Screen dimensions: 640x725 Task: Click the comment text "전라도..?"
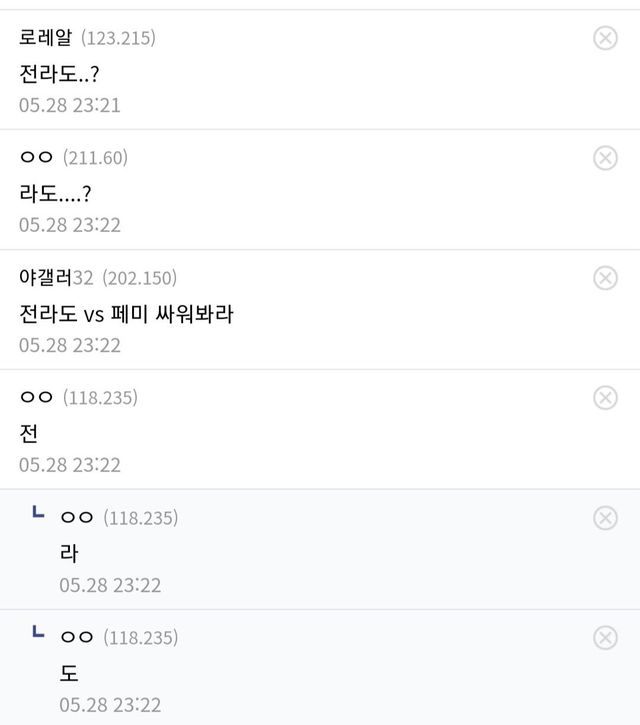(59, 74)
